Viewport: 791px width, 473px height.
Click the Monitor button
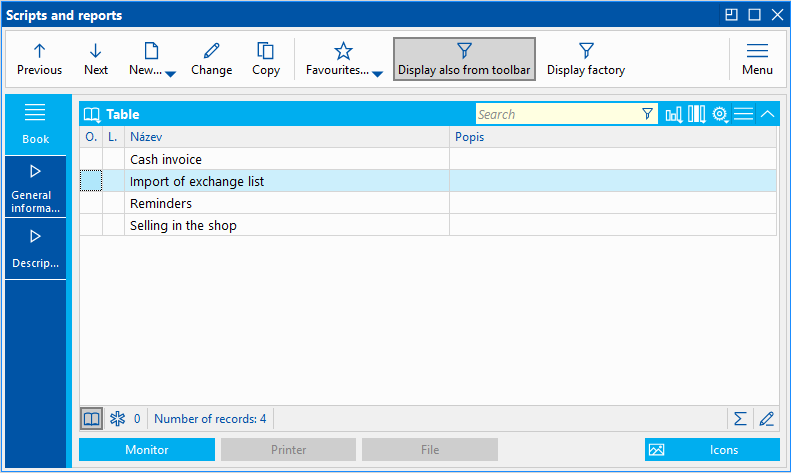pos(147,449)
